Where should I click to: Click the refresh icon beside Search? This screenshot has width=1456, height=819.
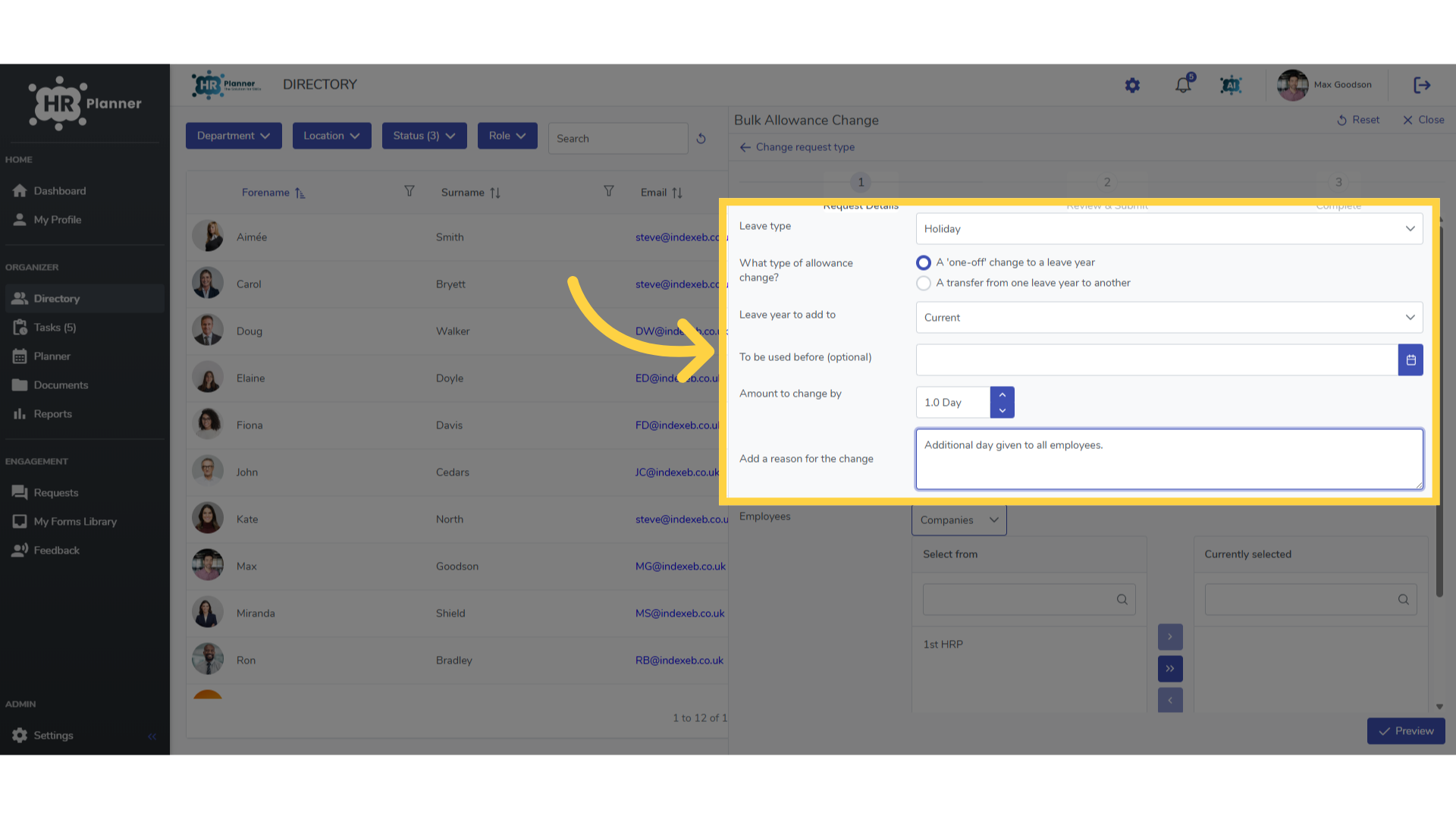tap(701, 139)
